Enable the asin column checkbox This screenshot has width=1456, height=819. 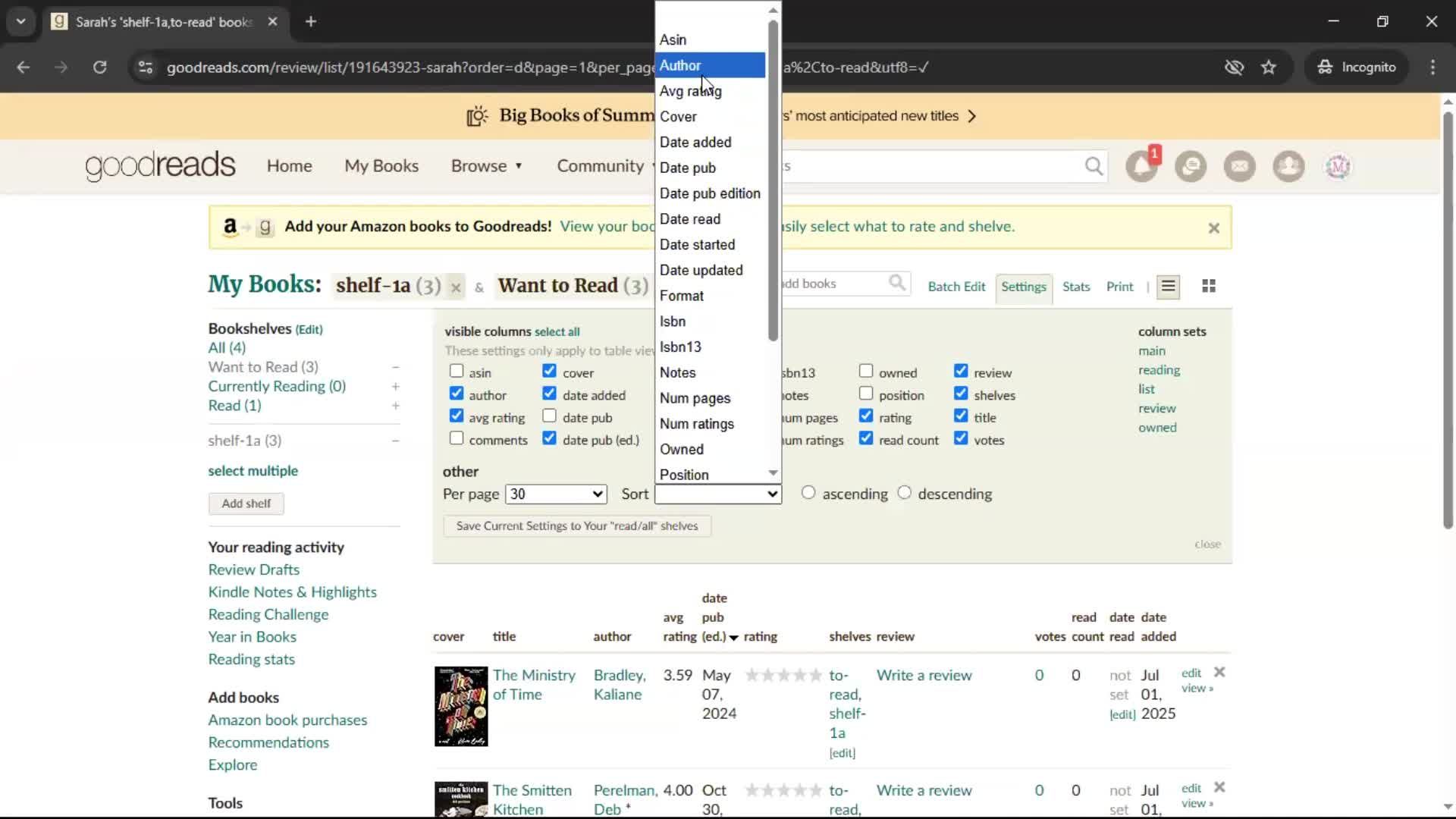tap(457, 371)
